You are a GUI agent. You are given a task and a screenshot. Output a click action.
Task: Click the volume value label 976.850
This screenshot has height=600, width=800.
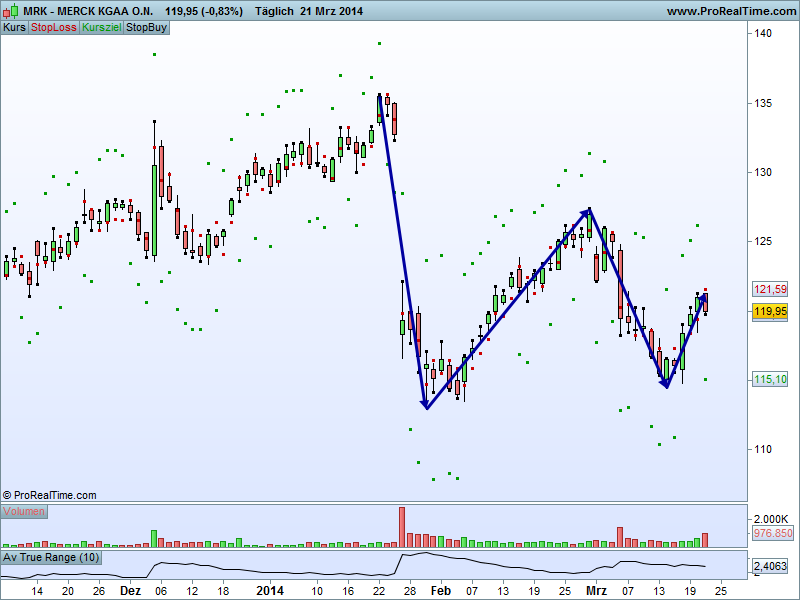pyautogui.click(x=773, y=533)
